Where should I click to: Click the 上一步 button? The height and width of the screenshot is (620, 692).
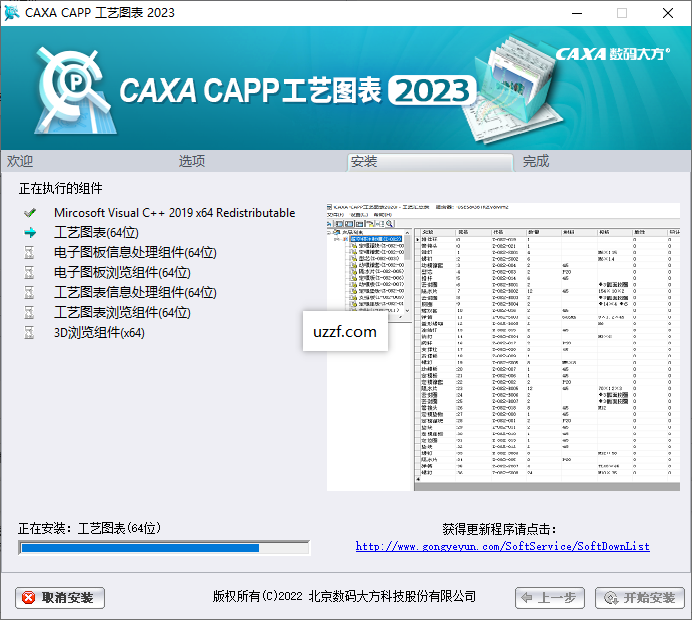click(x=549, y=598)
